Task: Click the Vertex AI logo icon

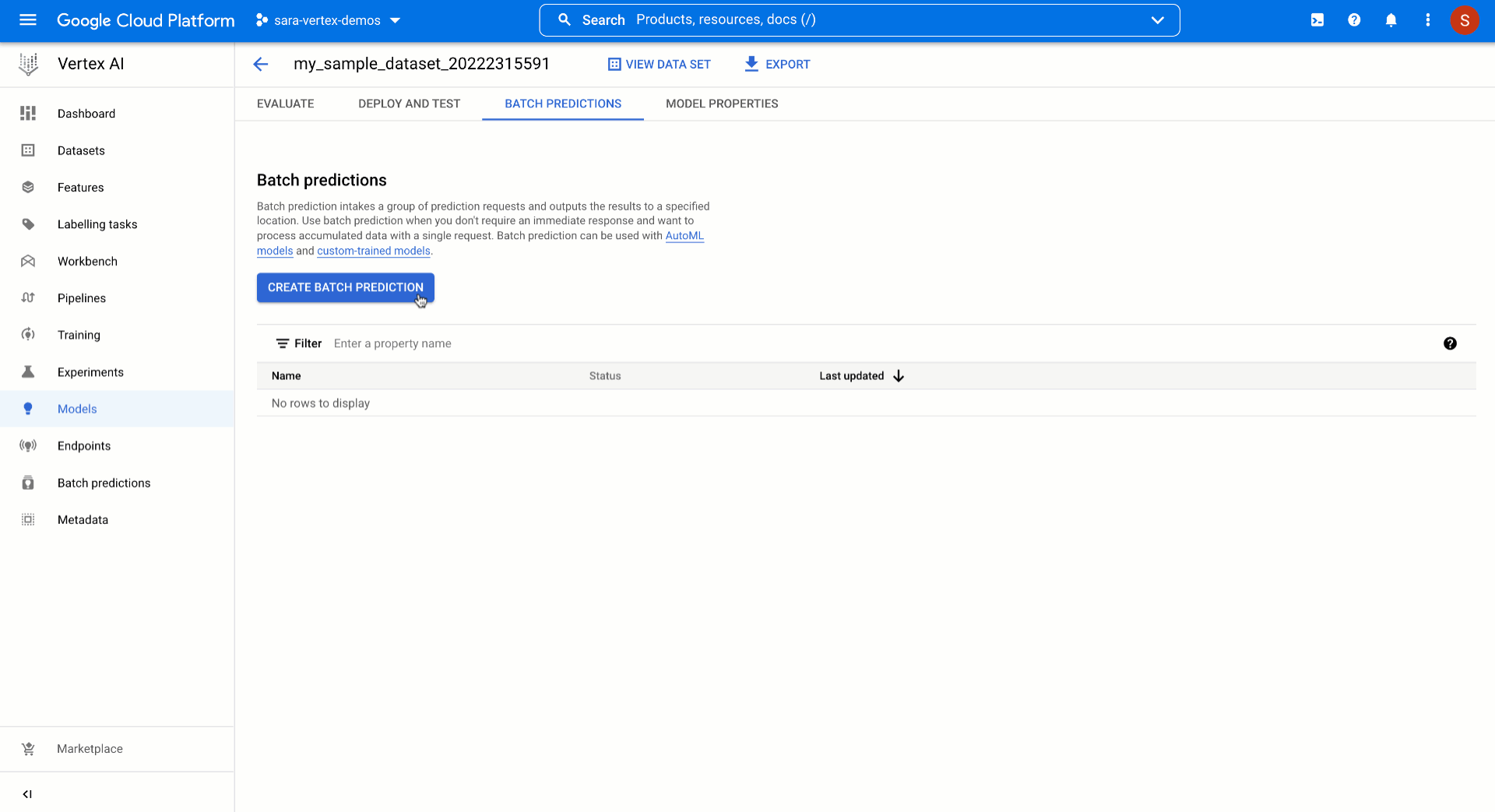Action: [x=29, y=64]
